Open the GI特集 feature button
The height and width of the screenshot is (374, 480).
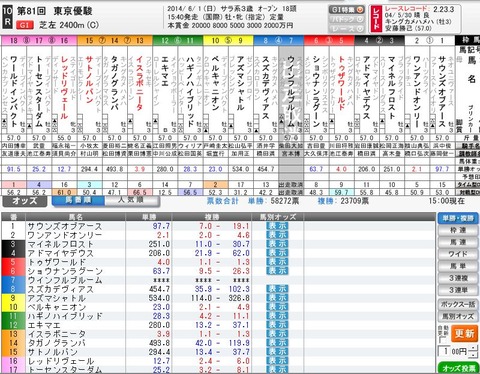(347, 10)
